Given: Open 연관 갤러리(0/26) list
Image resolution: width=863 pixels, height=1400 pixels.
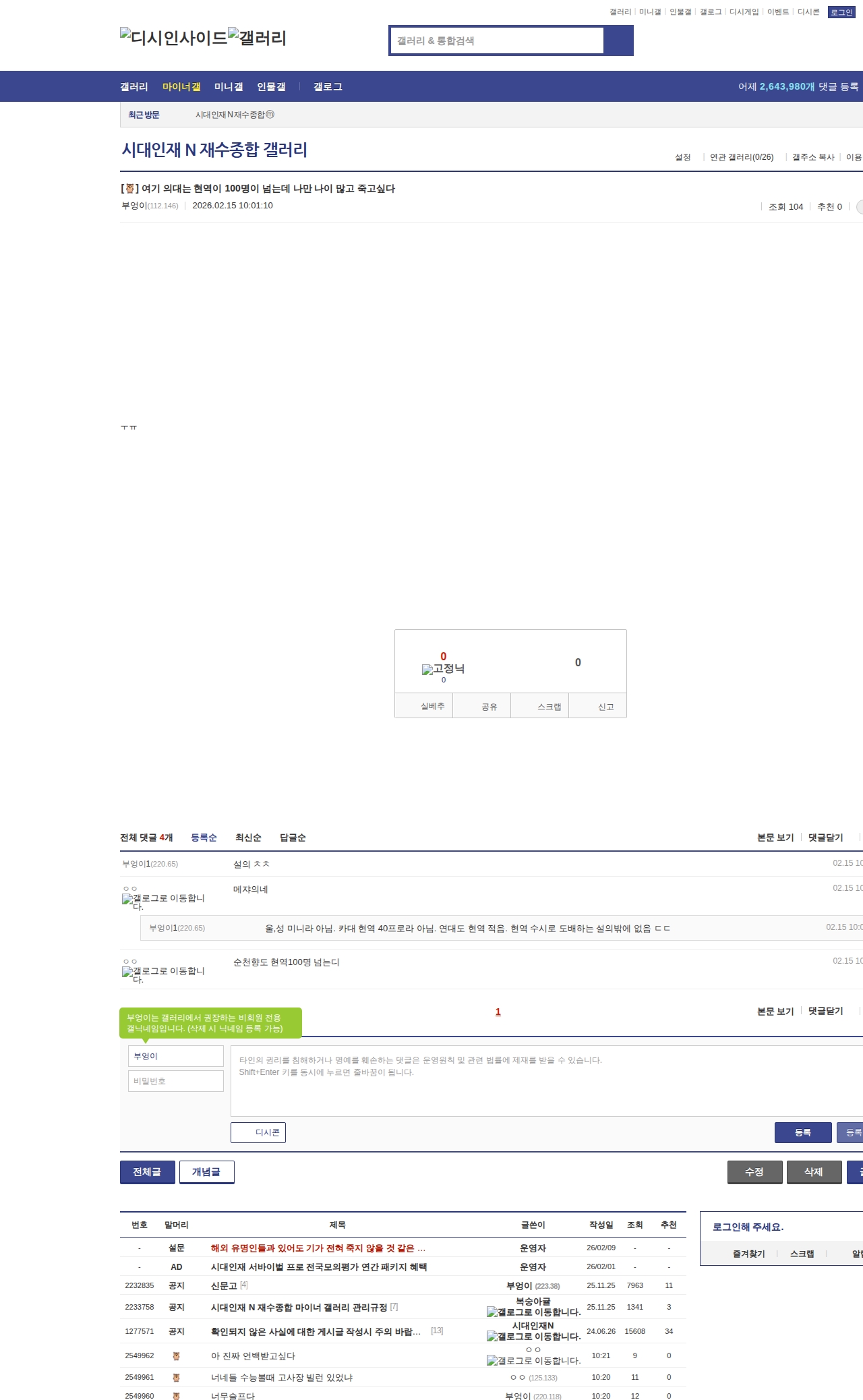Looking at the screenshot, I should pos(742,157).
